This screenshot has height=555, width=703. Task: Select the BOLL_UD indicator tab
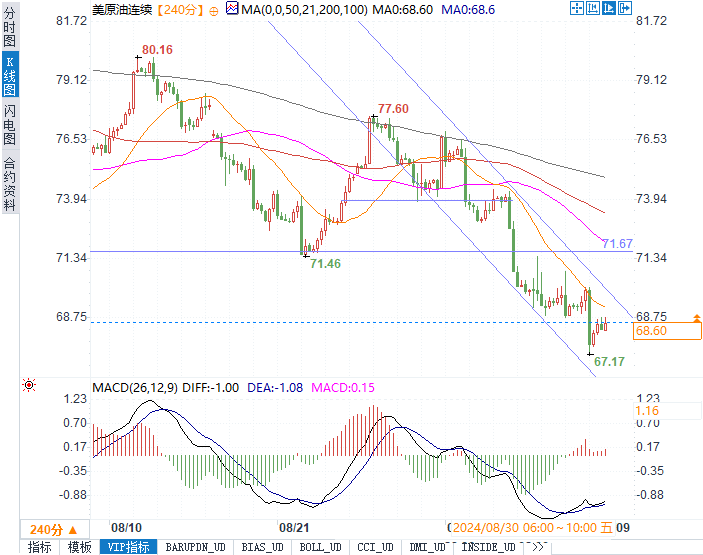click(x=320, y=547)
